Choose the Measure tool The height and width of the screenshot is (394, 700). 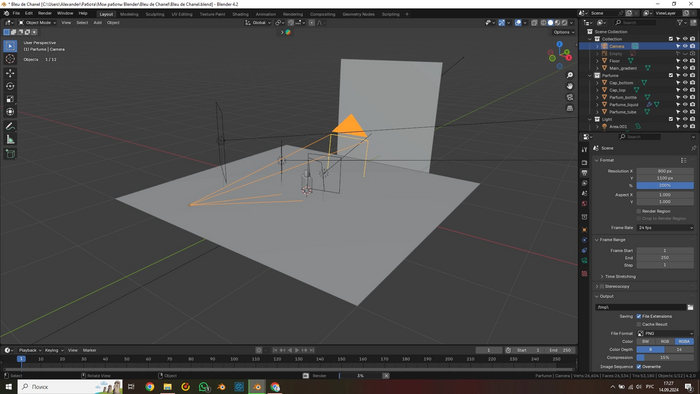[10, 140]
